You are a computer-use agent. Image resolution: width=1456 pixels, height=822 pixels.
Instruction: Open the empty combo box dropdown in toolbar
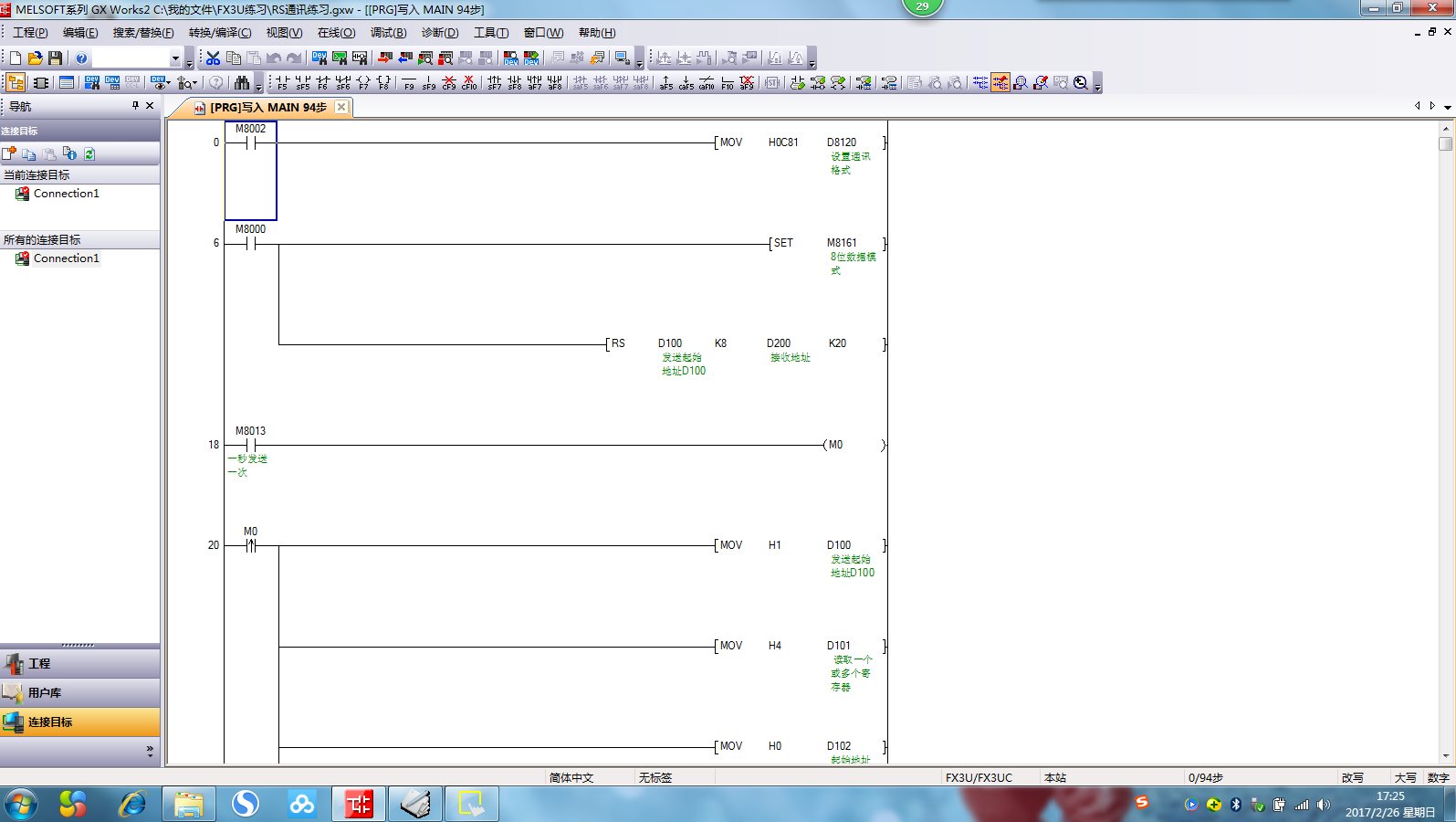pos(175,58)
